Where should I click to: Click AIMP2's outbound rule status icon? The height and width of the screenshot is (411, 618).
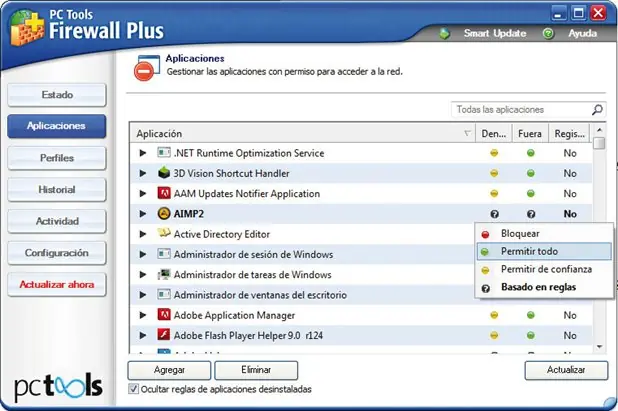pos(531,214)
